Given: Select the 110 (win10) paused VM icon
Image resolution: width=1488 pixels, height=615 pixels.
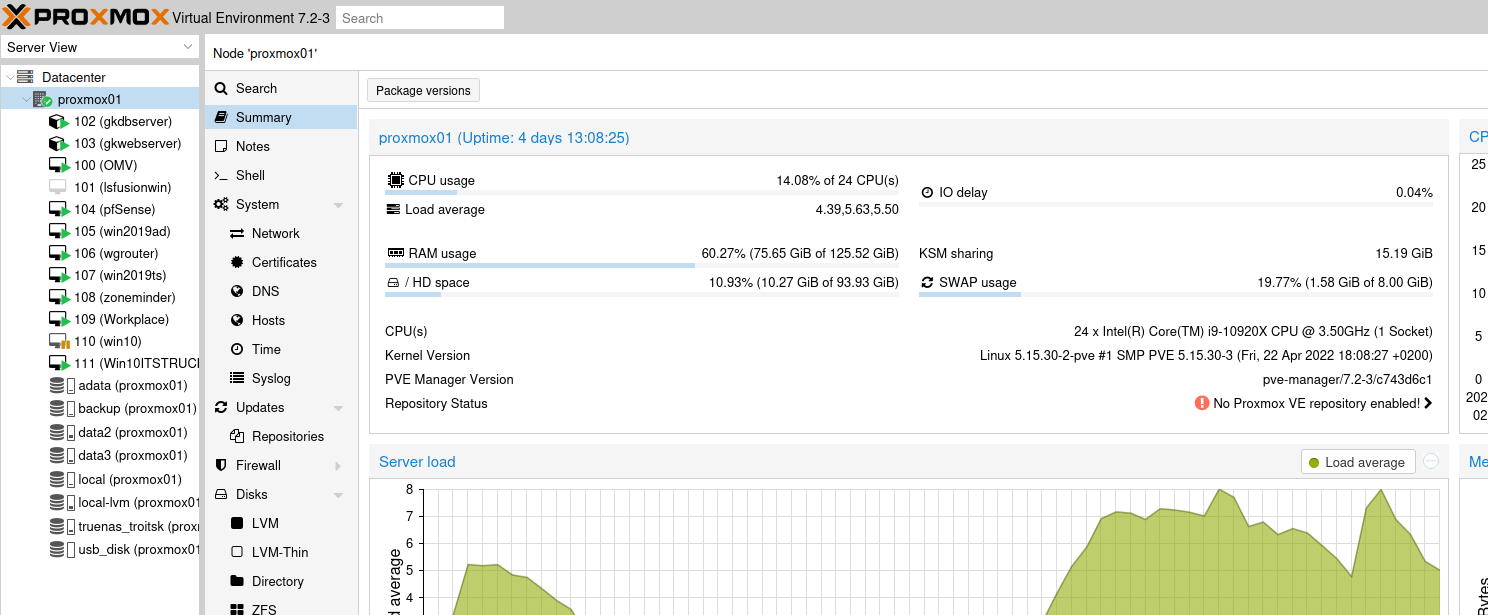Looking at the screenshot, I should (59, 341).
